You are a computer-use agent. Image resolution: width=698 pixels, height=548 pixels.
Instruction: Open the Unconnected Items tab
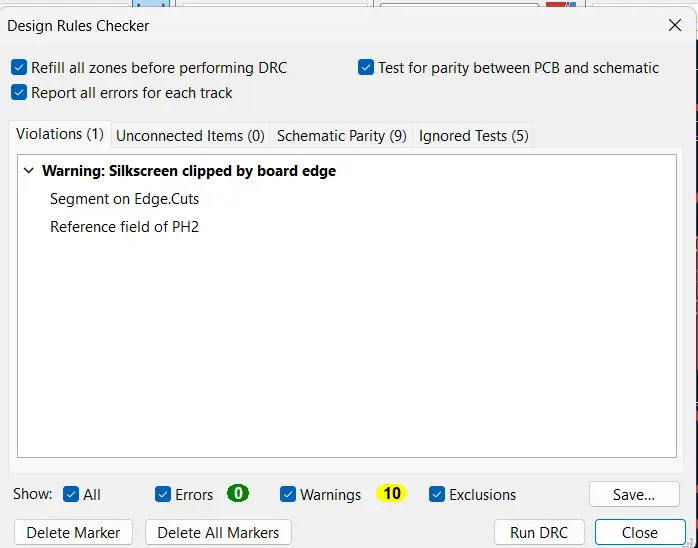(x=190, y=135)
